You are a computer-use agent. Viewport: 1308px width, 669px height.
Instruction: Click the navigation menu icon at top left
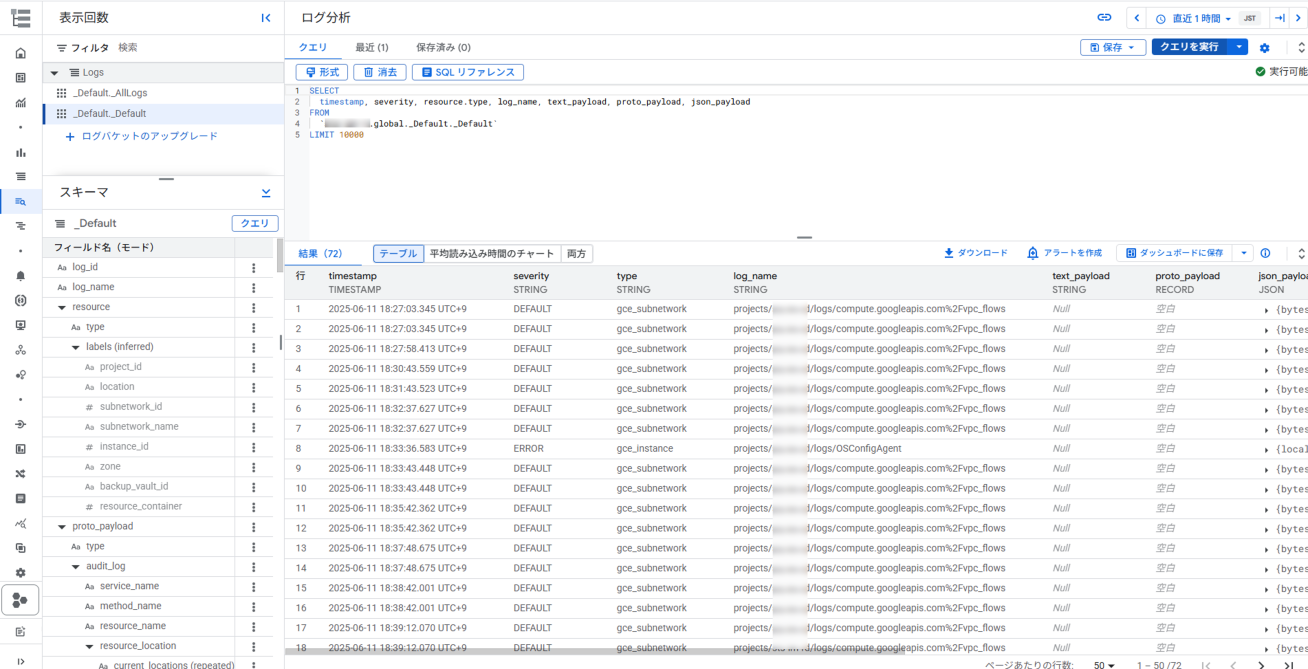tap(20, 18)
